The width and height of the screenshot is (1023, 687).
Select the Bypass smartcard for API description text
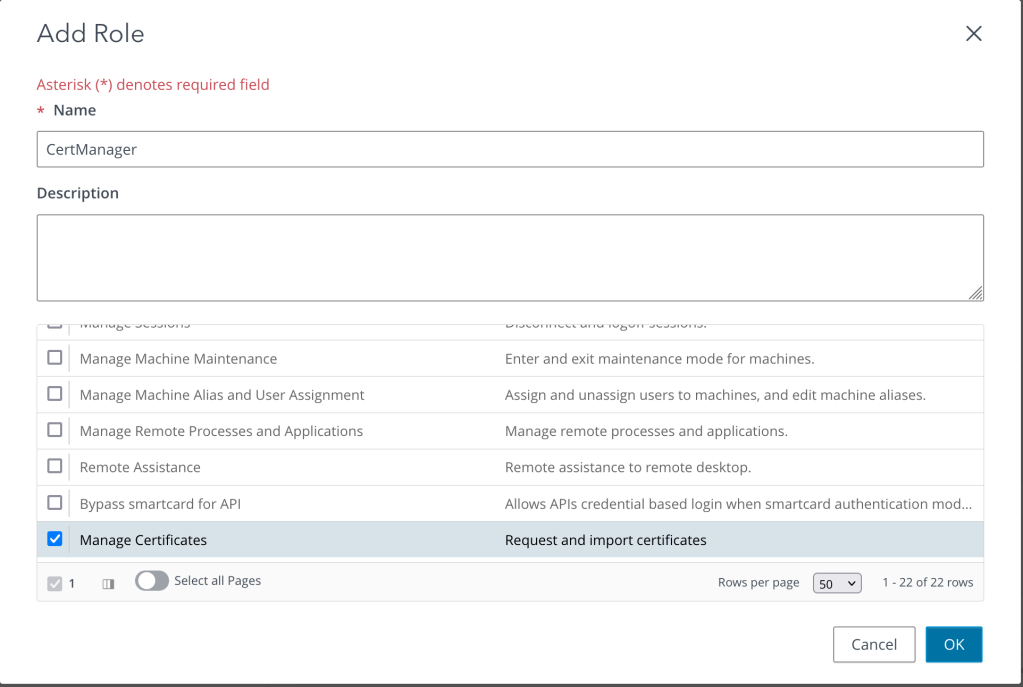pyautogui.click(x=738, y=504)
